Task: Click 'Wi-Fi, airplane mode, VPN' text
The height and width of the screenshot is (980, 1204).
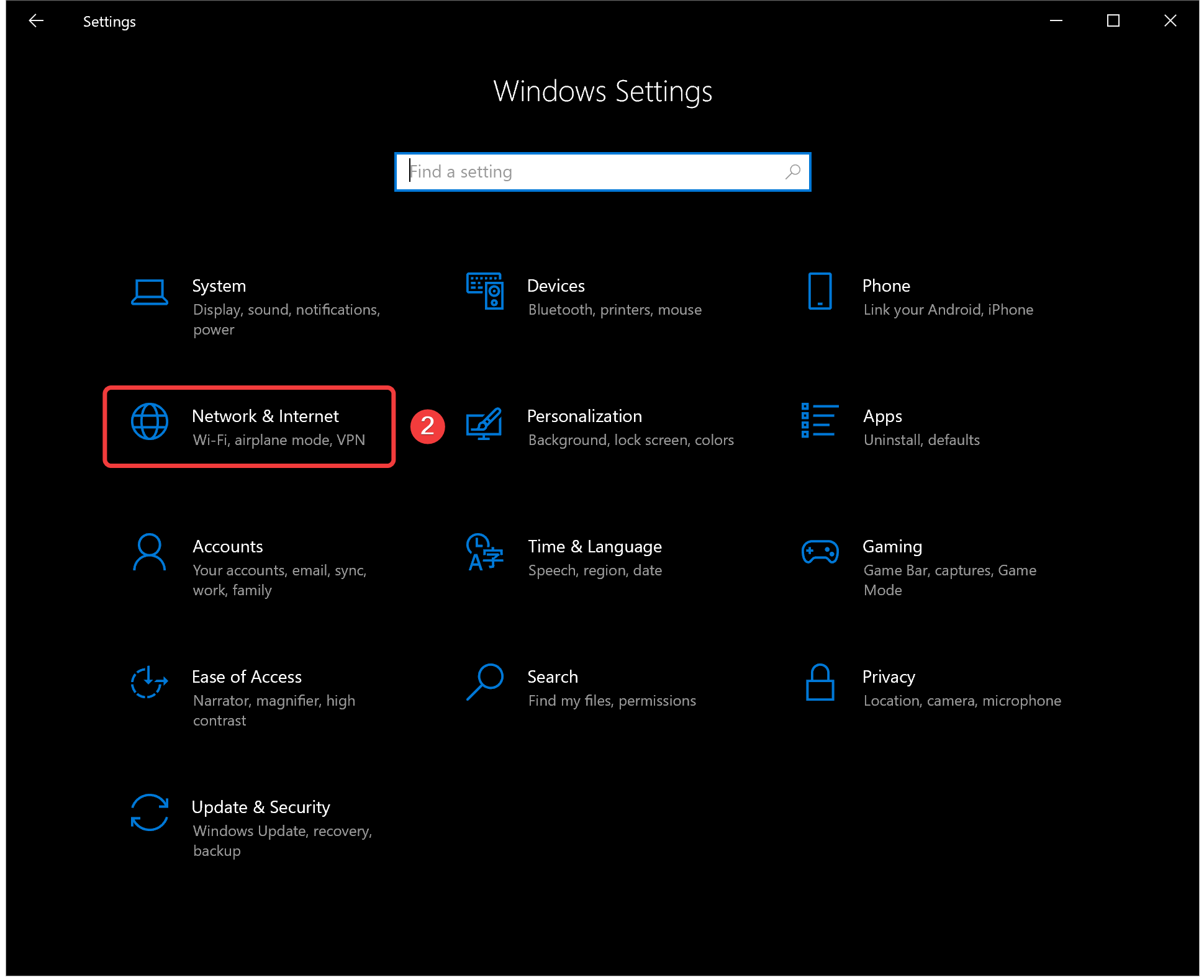Action: (x=279, y=441)
